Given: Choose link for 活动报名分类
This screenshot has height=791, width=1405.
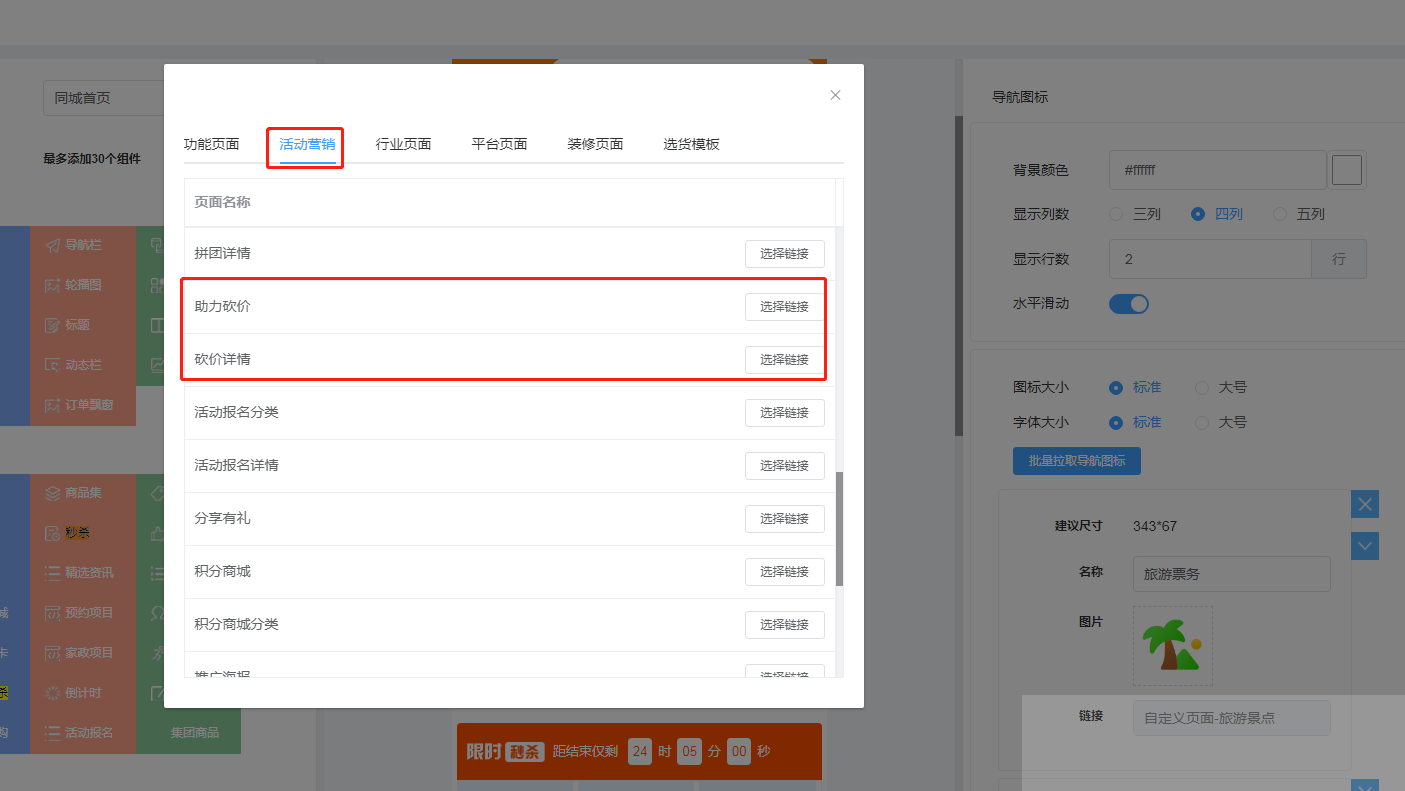Looking at the screenshot, I should [784, 413].
